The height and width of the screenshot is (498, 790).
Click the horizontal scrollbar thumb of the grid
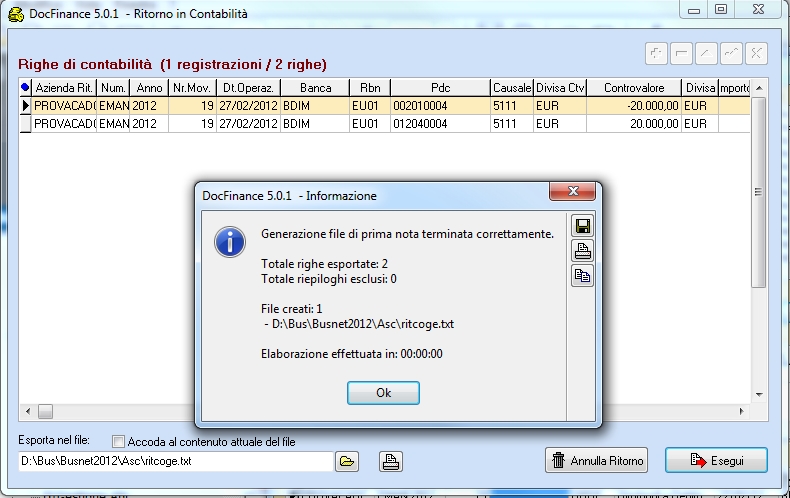45,411
